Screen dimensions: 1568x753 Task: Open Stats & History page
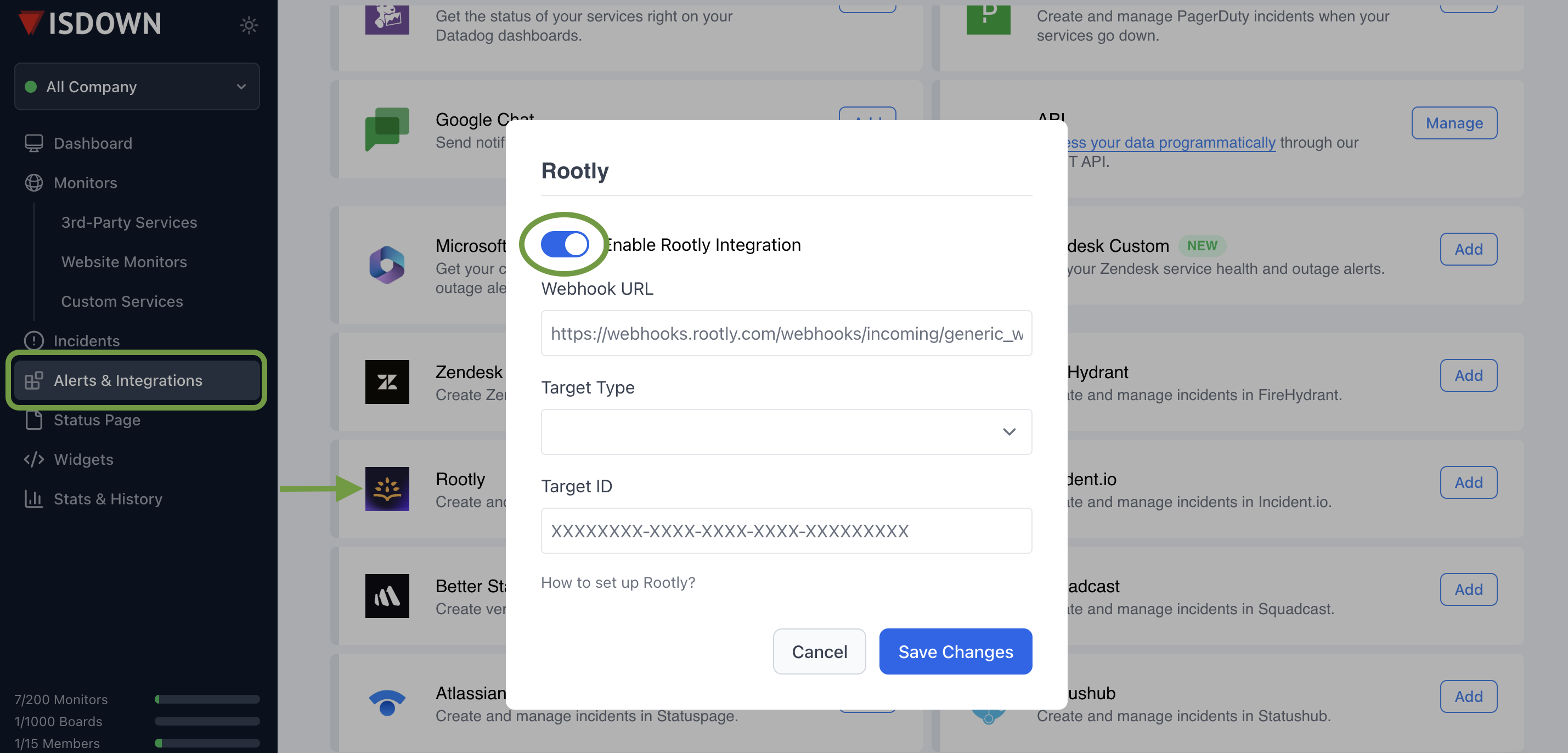108,498
